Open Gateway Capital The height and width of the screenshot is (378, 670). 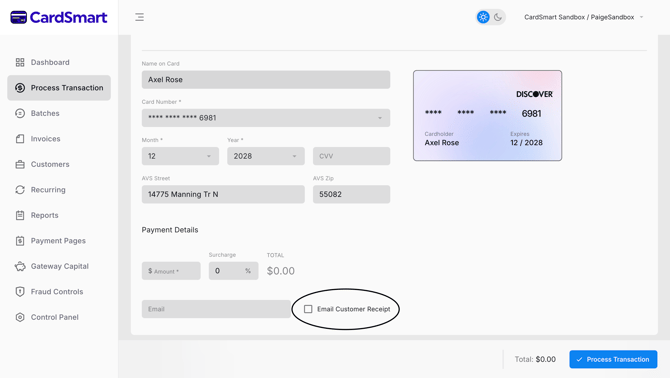[x=59, y=267]
